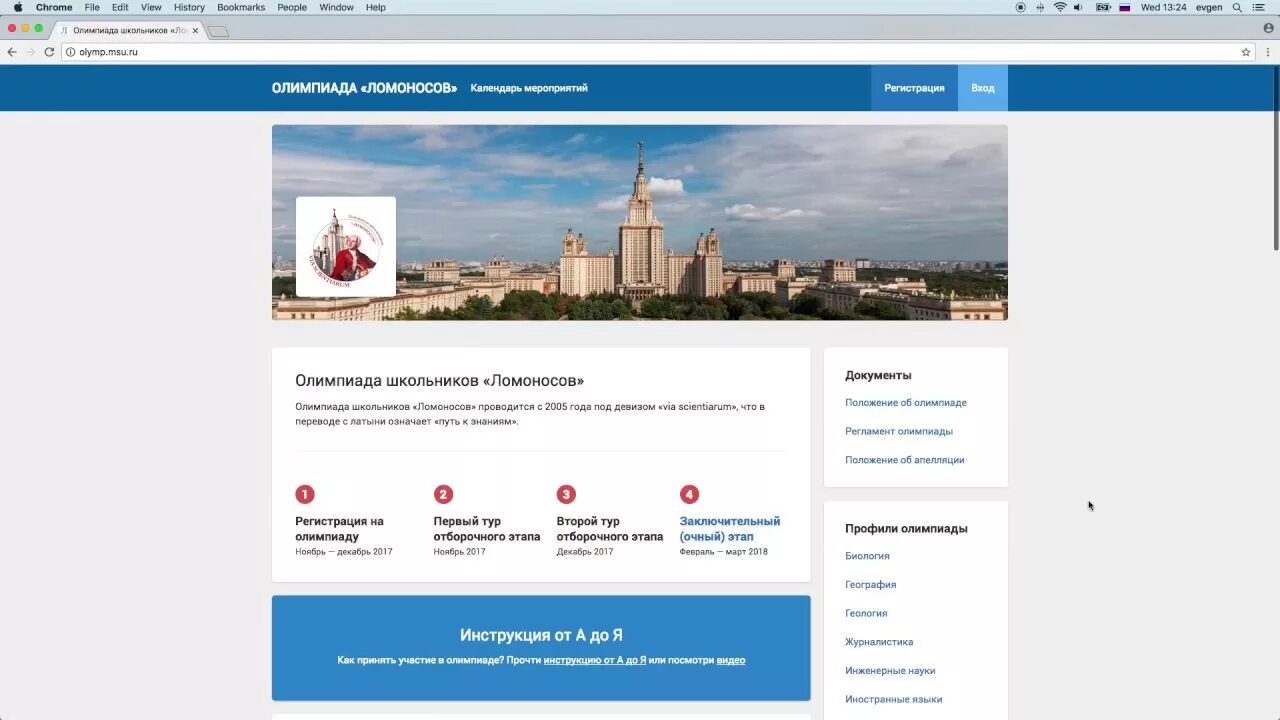Open the Chrome menu in menu bar
Image resolution: width=1280 pixels, height=720 pixels.
[54, 7]
